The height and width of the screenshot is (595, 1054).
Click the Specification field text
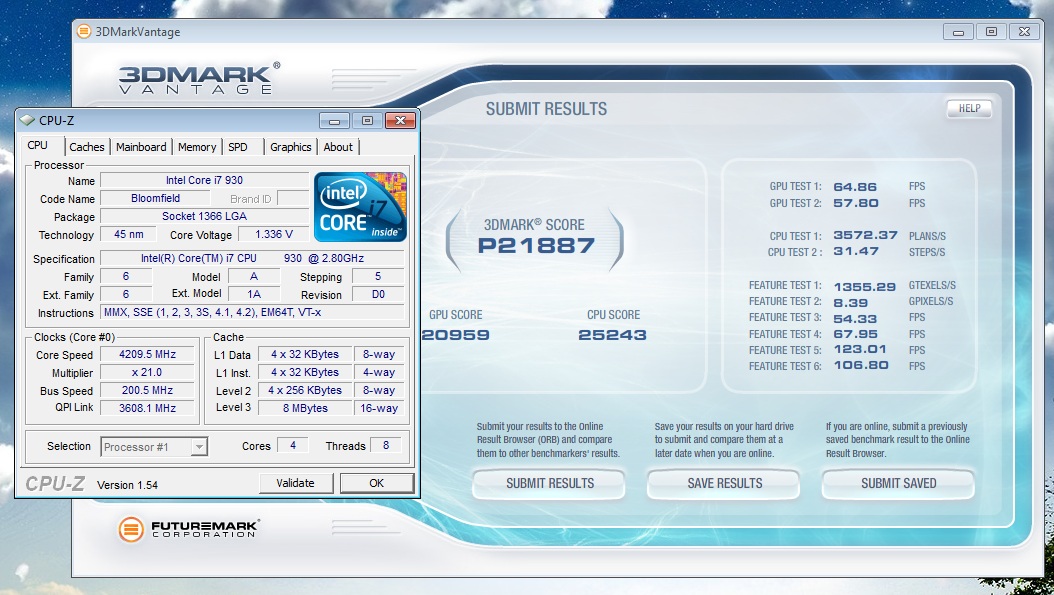click(252, 258)
